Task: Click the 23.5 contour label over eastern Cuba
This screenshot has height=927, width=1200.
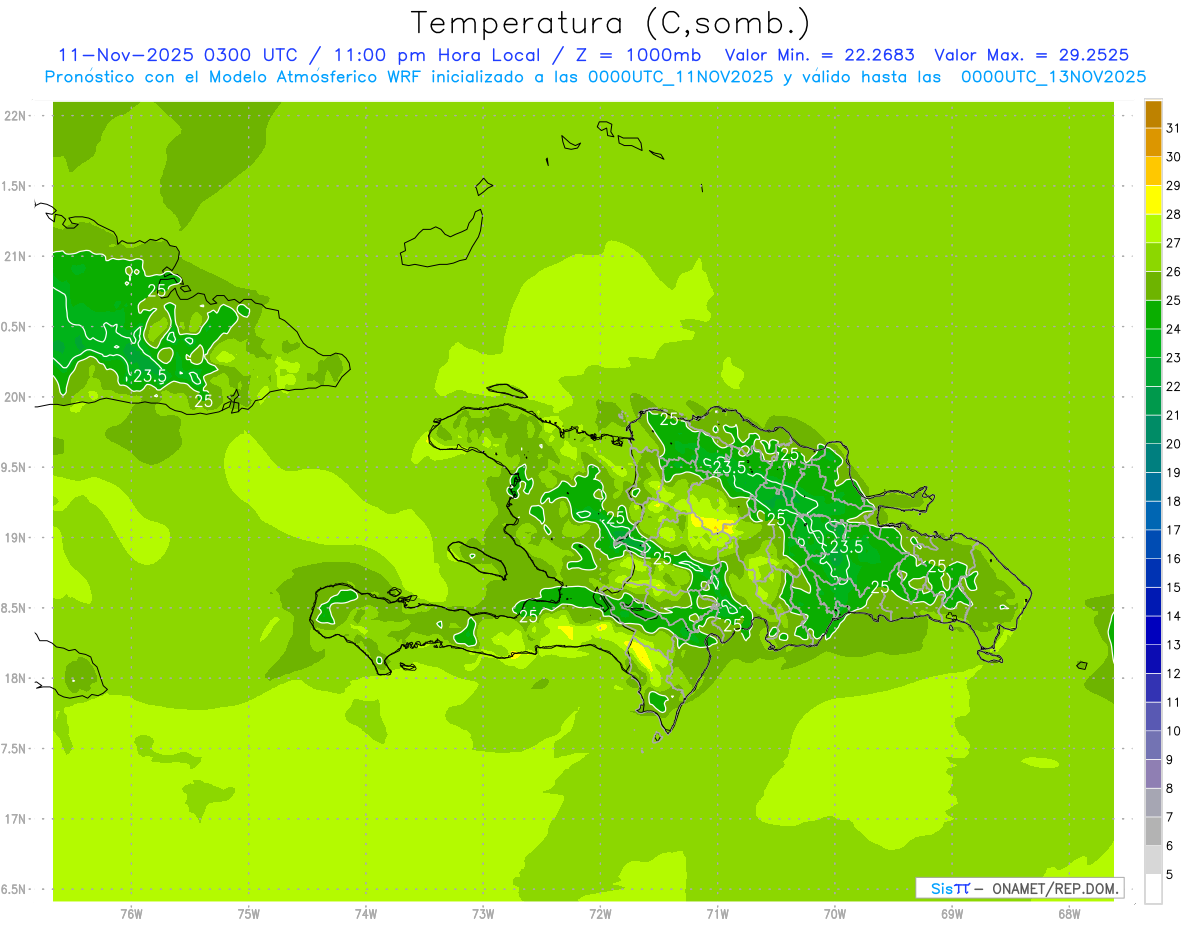Action: 150,377
